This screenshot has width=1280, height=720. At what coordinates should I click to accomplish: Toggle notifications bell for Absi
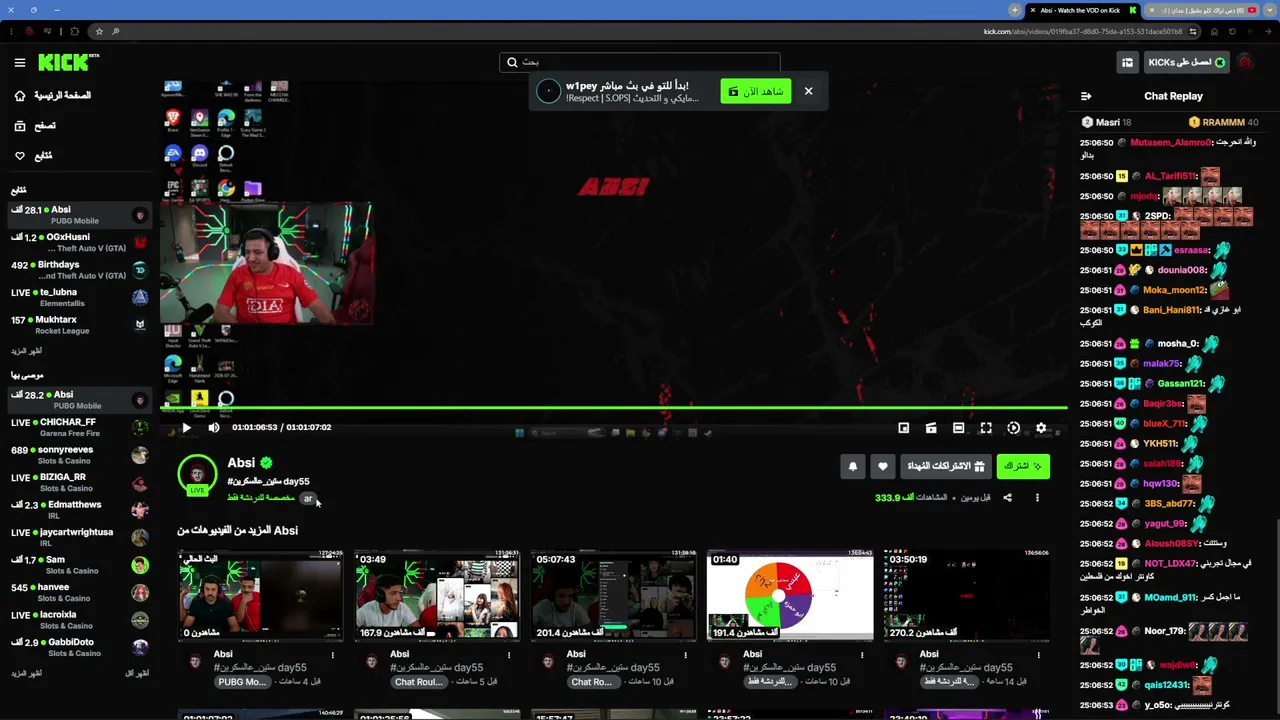pos(853,466)
